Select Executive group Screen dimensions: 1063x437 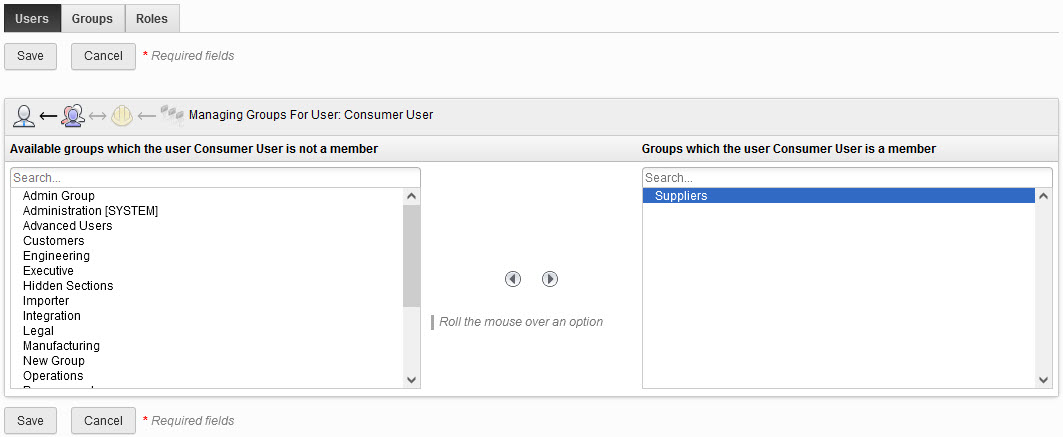pyautogui.click(x=207, y=270)
